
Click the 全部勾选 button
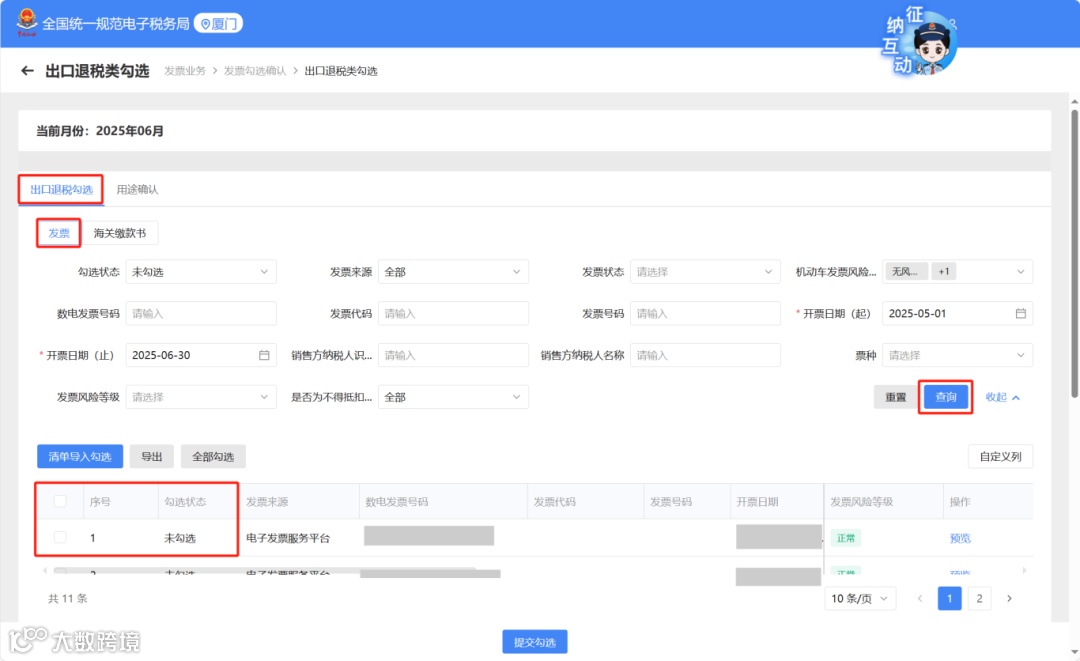(x=213, y=457)
